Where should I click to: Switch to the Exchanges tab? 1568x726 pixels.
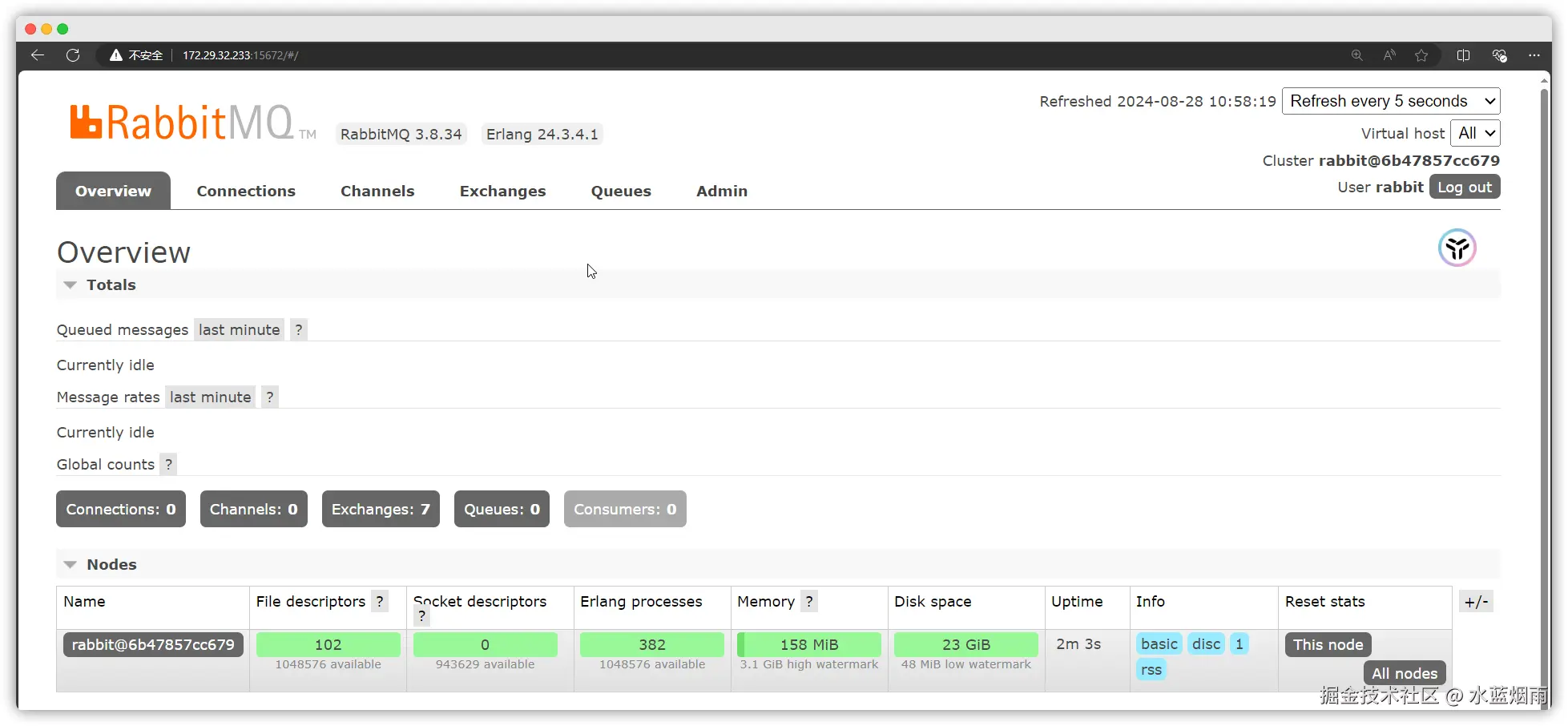click(x=502, y=191)
